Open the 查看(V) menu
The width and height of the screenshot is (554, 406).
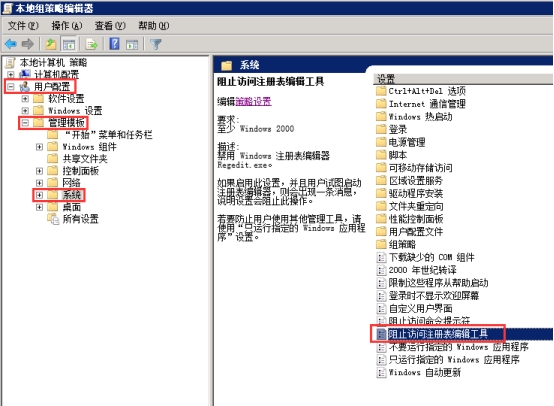pyautogui.click(x=110, y=26)
